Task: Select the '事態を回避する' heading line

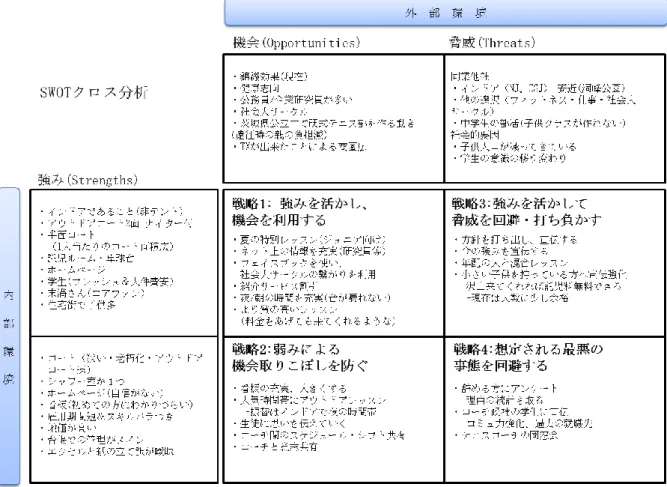Action: tap(500, 365)
